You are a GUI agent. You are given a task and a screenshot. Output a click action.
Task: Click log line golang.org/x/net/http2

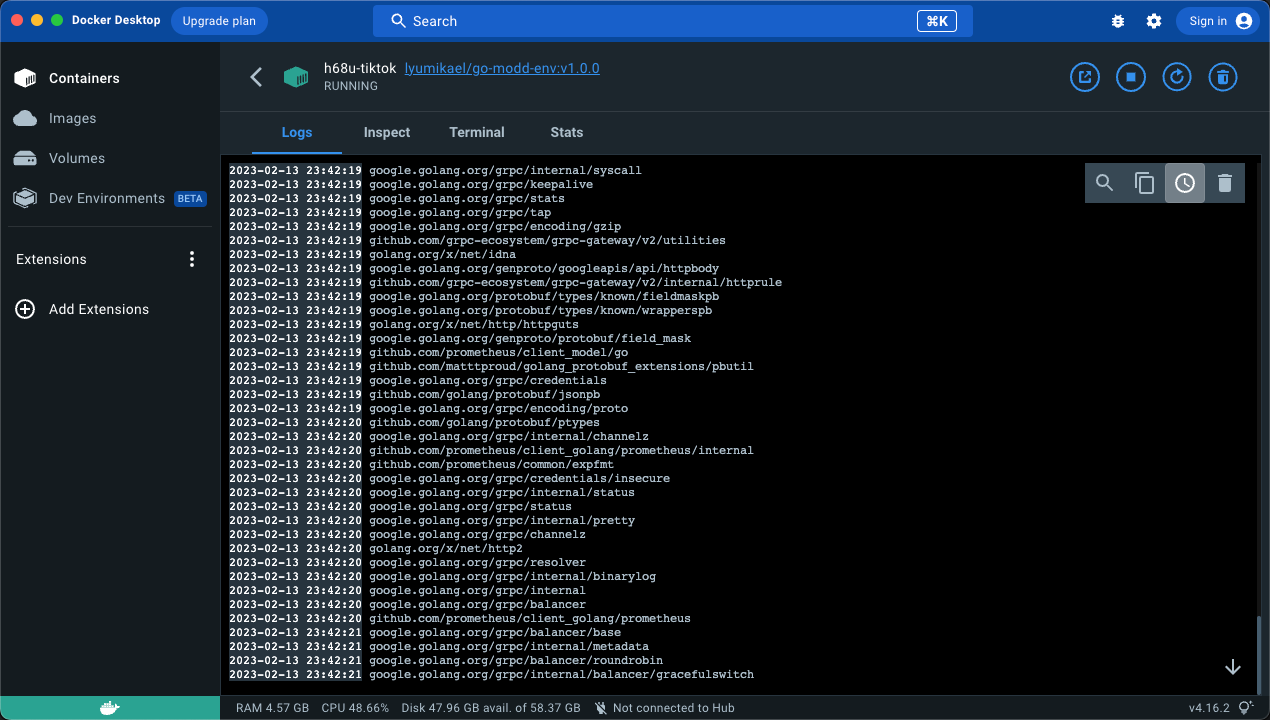[x=446, y=548]
